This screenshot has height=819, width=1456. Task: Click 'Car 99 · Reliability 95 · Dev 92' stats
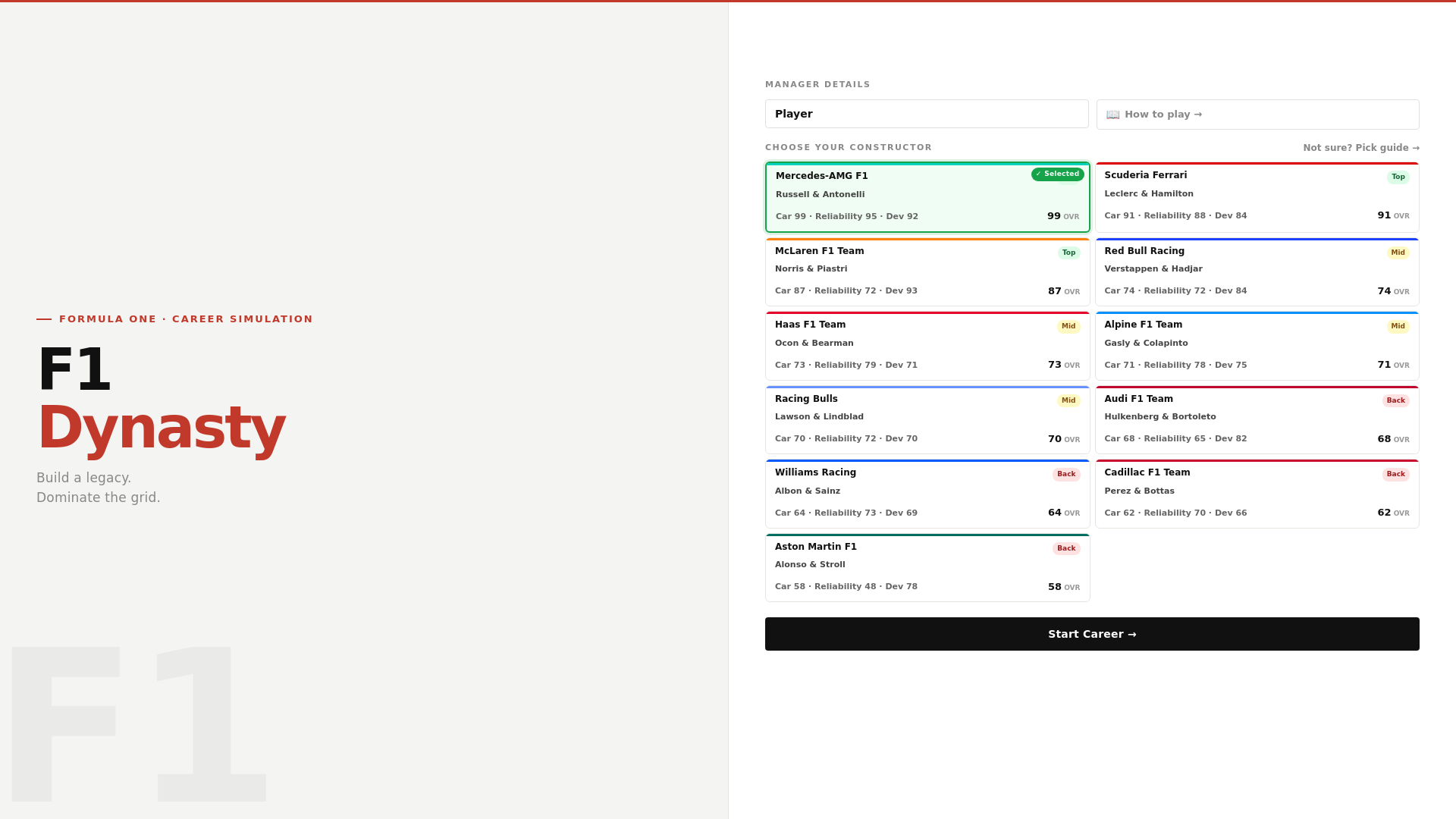[846, 217]
